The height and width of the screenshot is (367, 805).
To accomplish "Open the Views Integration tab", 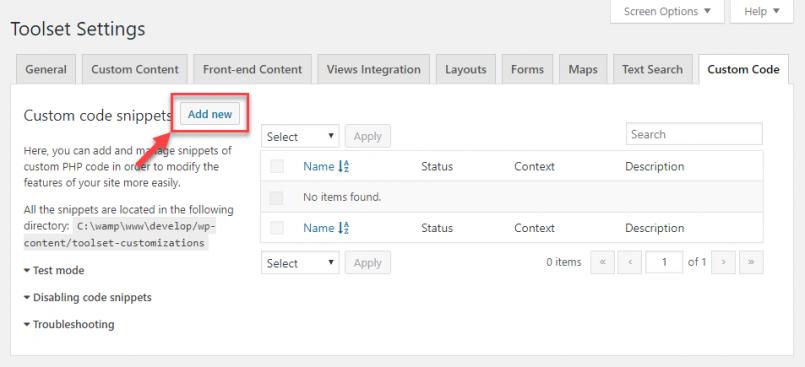I will tap(374, 69).
